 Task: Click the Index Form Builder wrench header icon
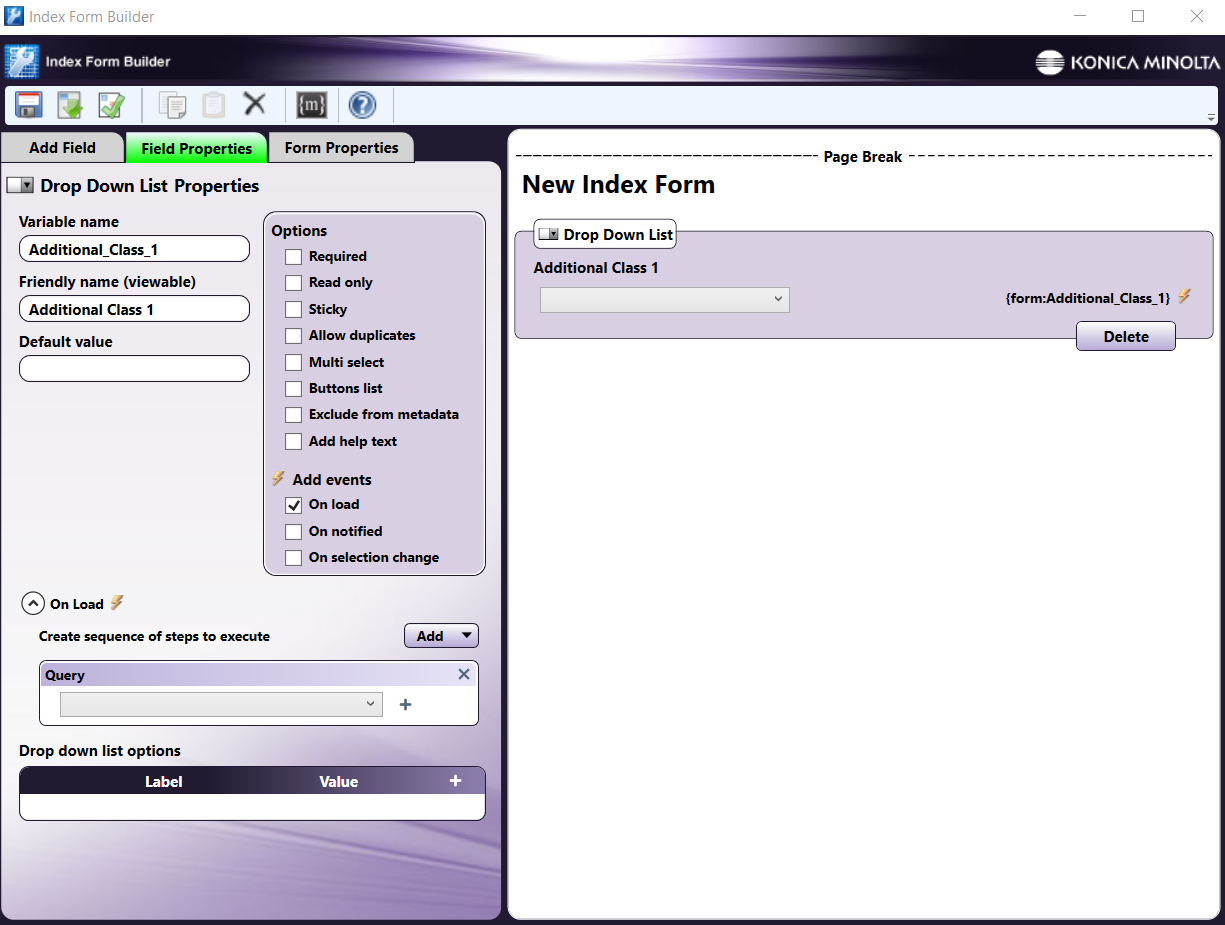(x=21, y=61)
